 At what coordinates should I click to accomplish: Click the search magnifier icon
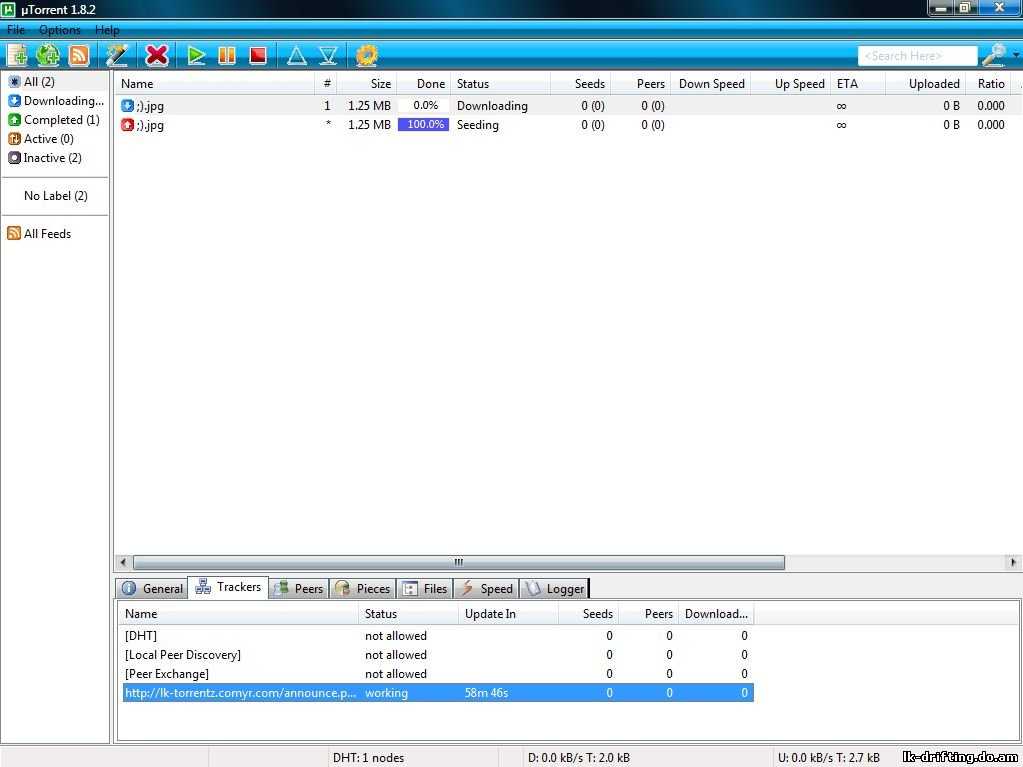tap(994, 55)
